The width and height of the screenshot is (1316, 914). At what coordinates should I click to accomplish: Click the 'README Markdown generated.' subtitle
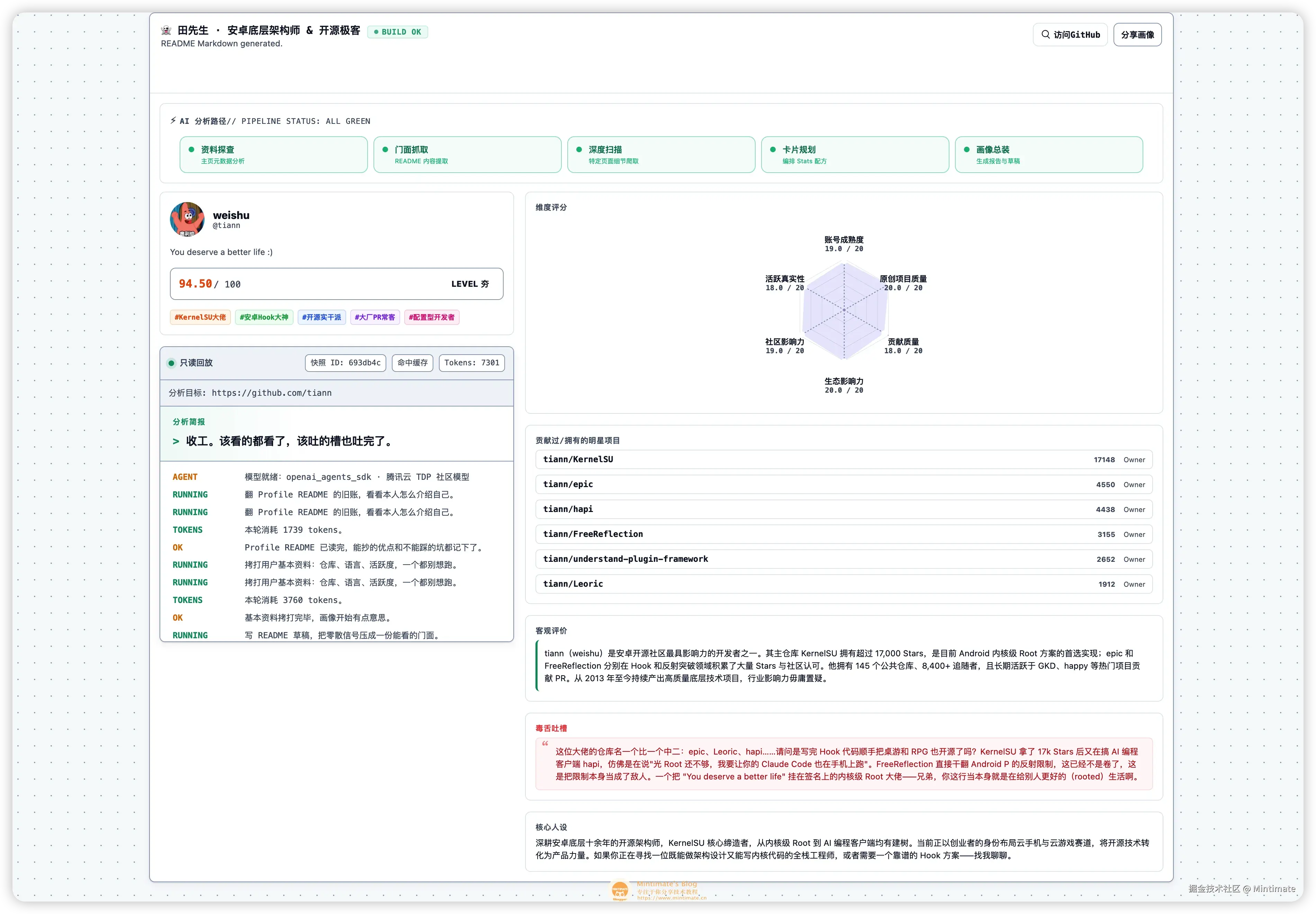tap(221, 44)
